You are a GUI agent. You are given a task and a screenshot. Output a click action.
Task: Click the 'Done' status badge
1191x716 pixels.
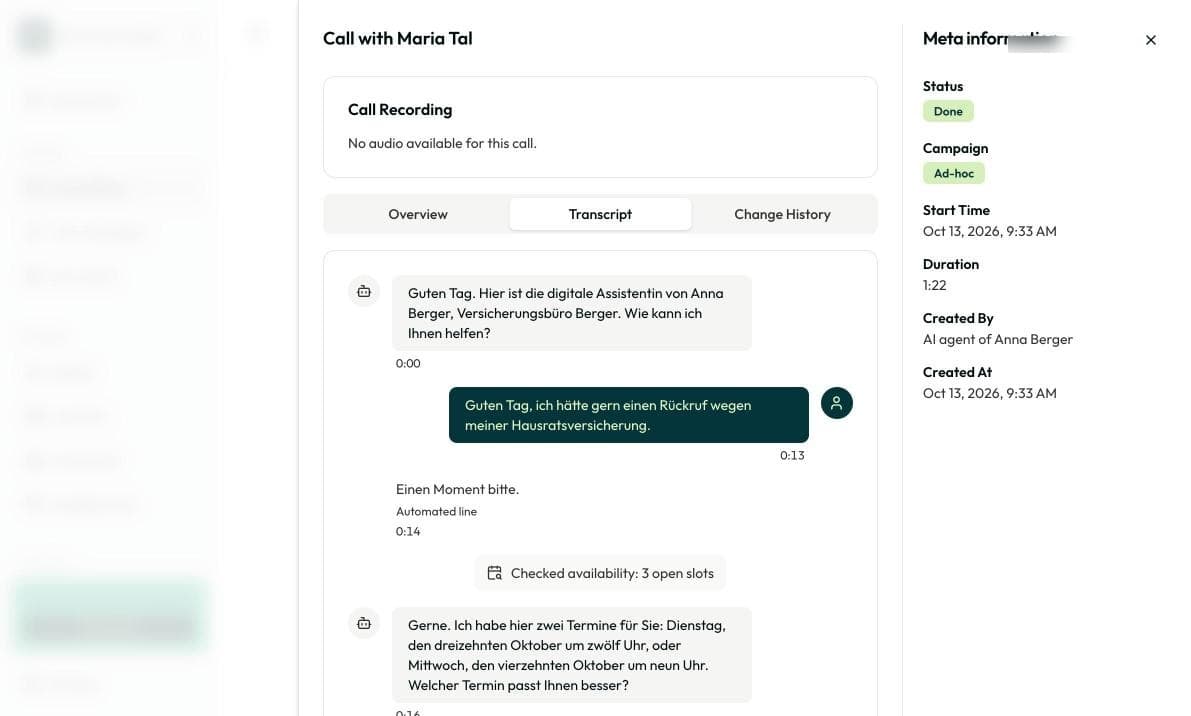click(x=948, y=111)
